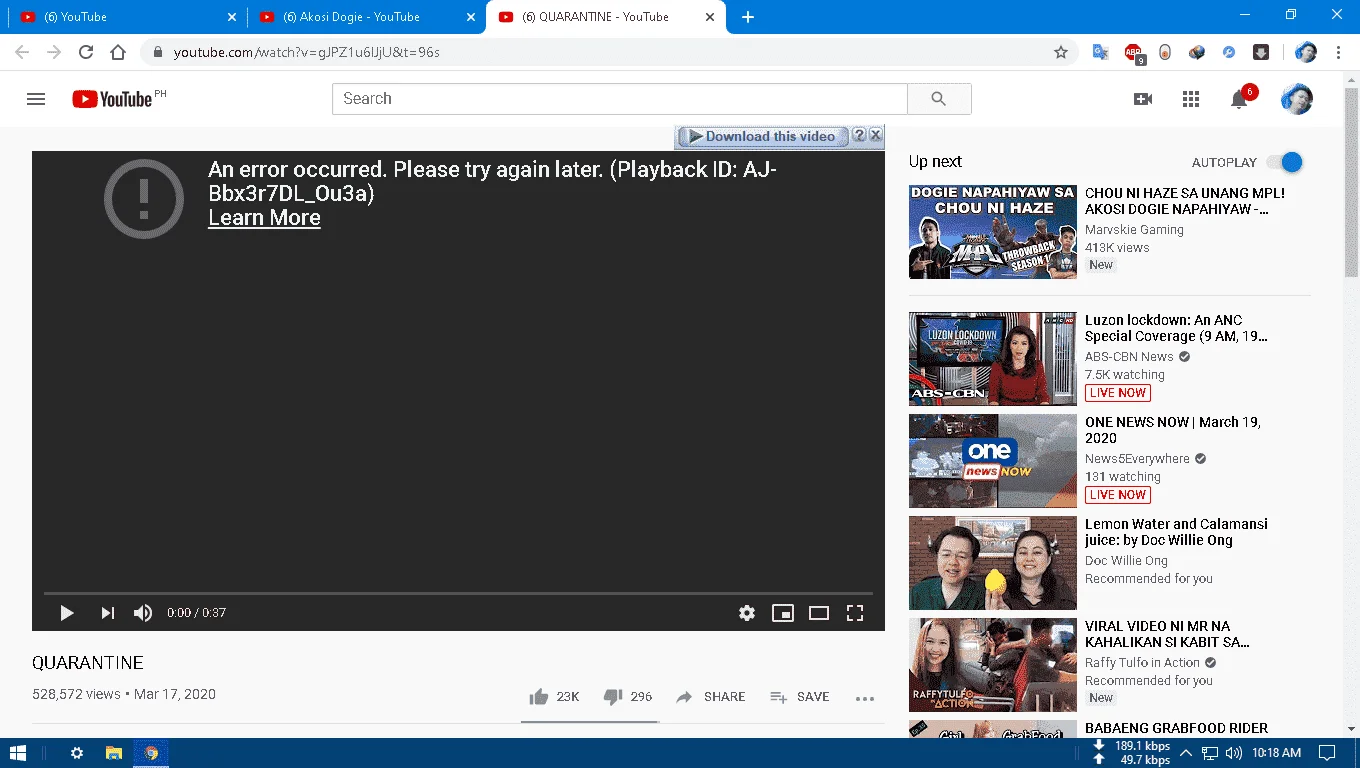Close the Akosi Dogie tab
This screenshot has width=1360, height=768.
(470, 17)
